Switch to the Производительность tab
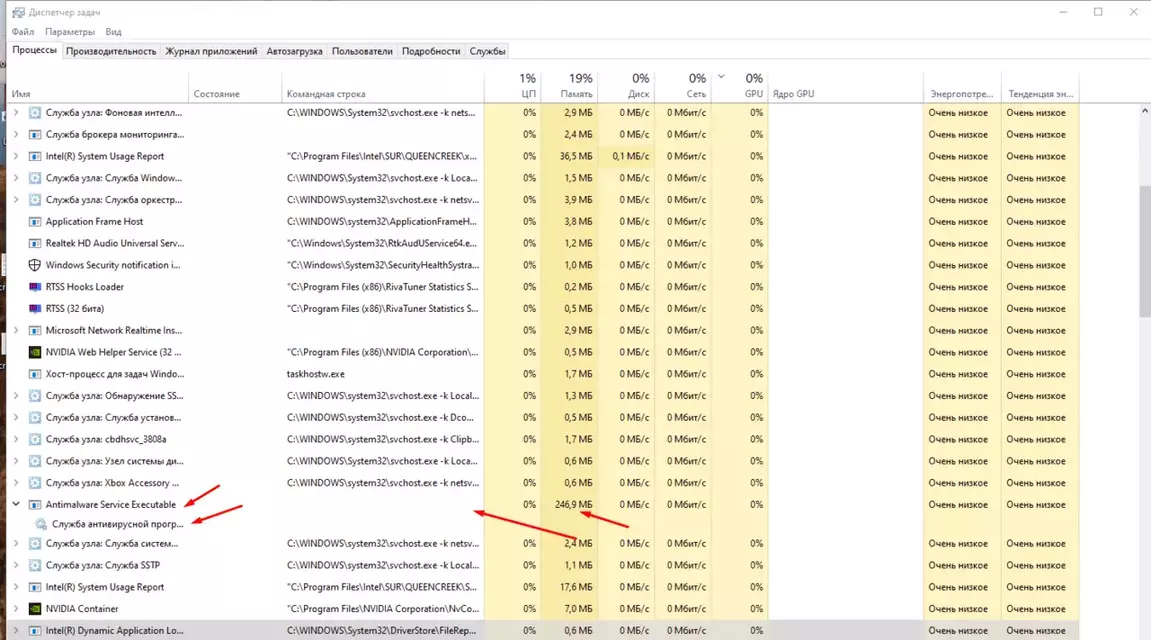Viewport: 1151px width, 640px height. pos(111,51)
